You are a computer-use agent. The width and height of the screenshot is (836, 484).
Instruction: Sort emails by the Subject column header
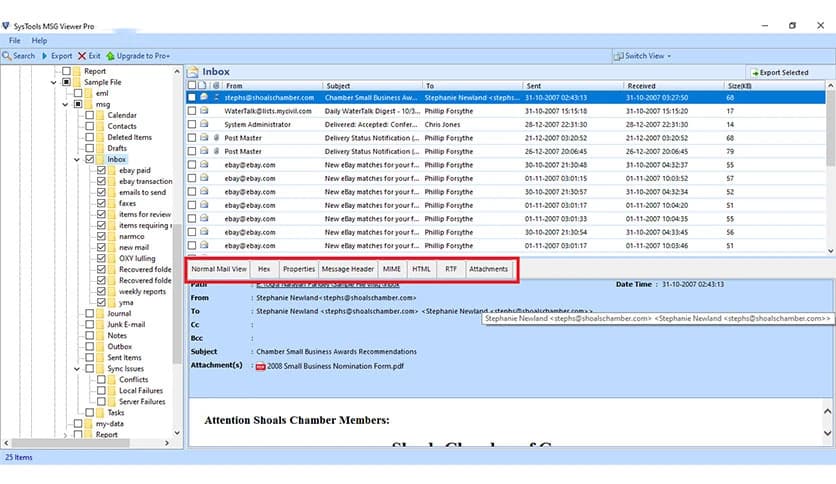[x=372, y=85]
